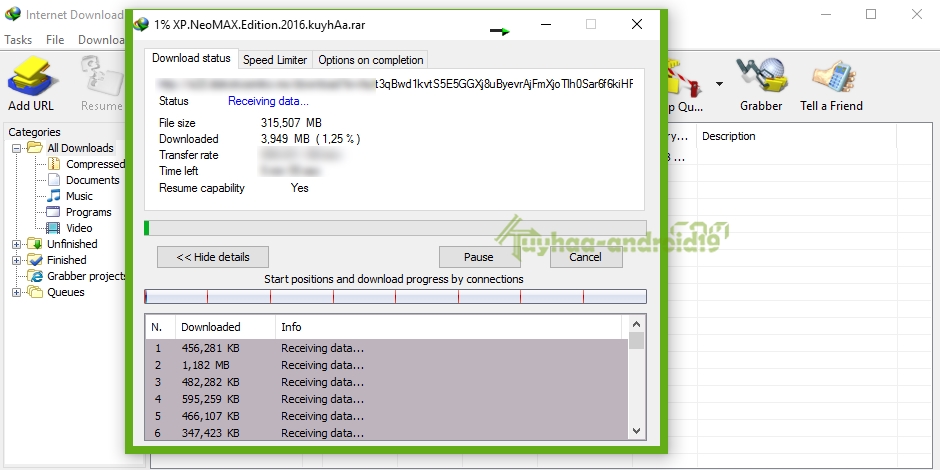
Task: Open the Downloads menu
Action: click(x=101, y=40)
